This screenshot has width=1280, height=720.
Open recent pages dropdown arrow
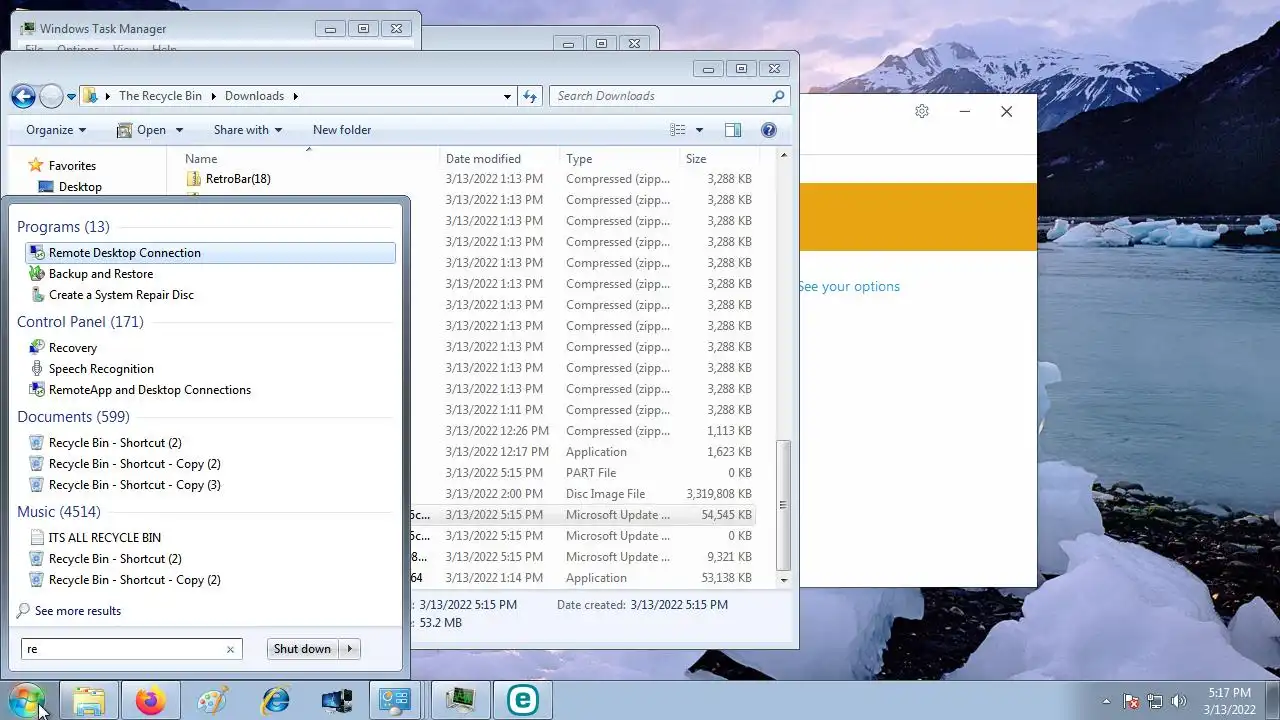pyautogui.click(x=71, y=97)
